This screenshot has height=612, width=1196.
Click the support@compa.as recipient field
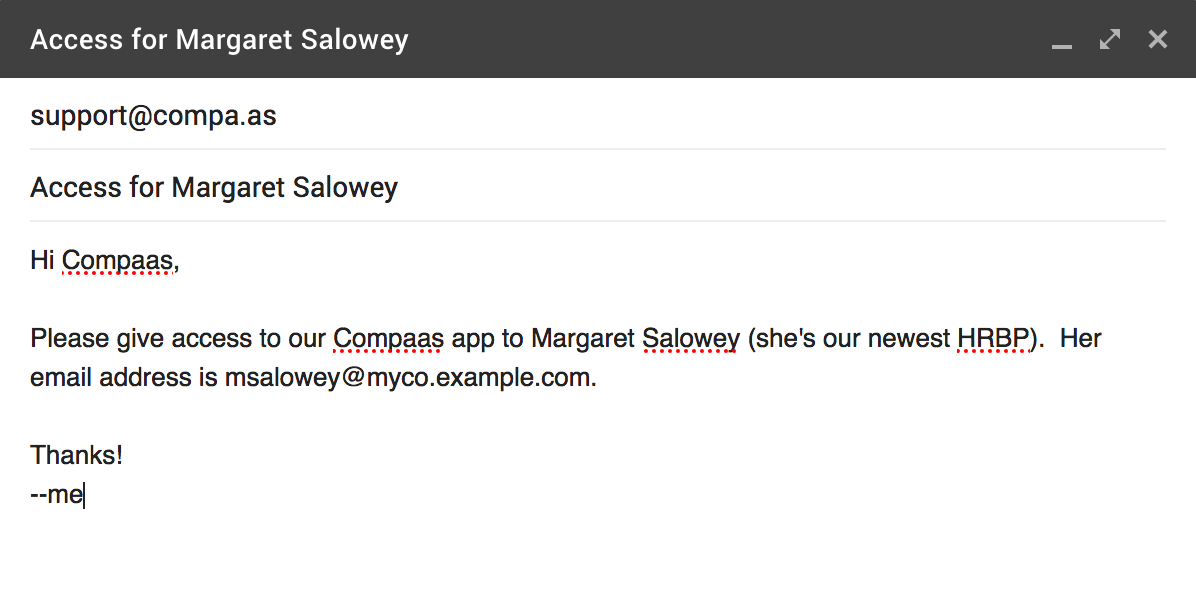coord(598,116)
